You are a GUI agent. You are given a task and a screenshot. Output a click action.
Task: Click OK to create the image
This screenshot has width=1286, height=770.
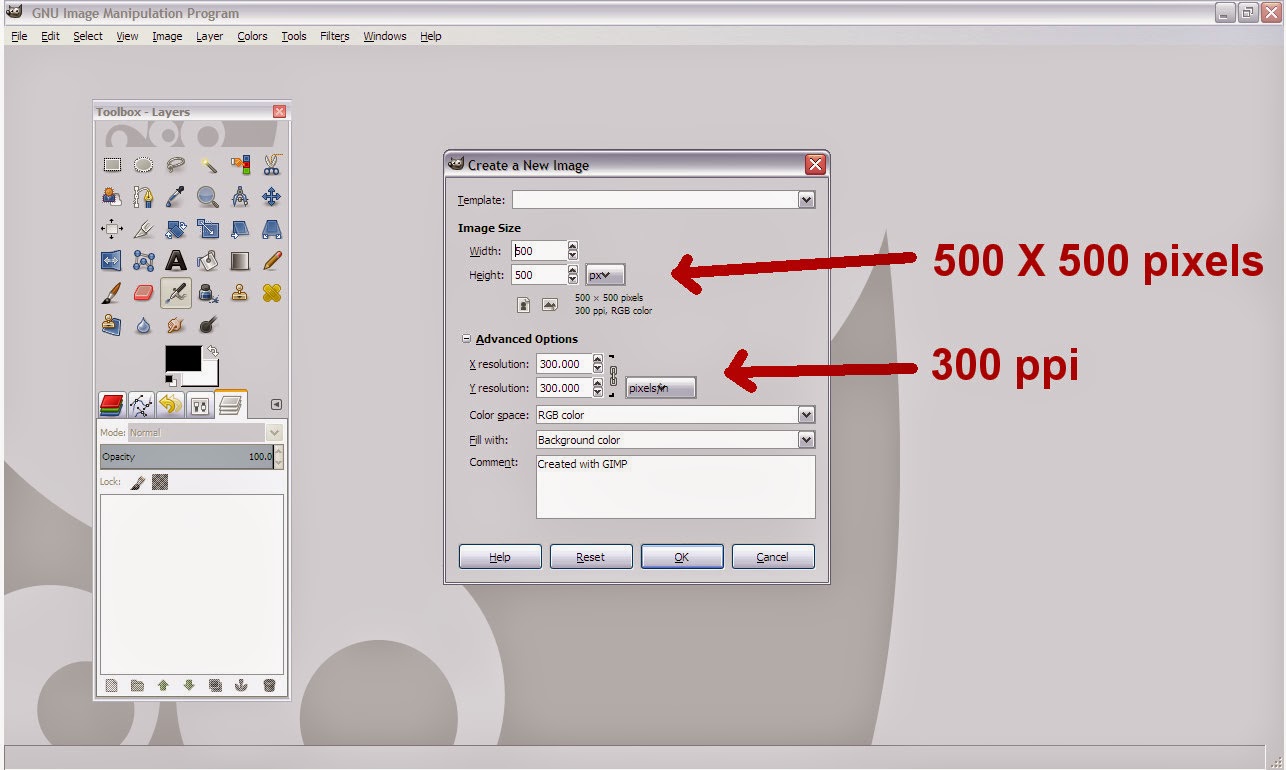(x=682, y=557)
